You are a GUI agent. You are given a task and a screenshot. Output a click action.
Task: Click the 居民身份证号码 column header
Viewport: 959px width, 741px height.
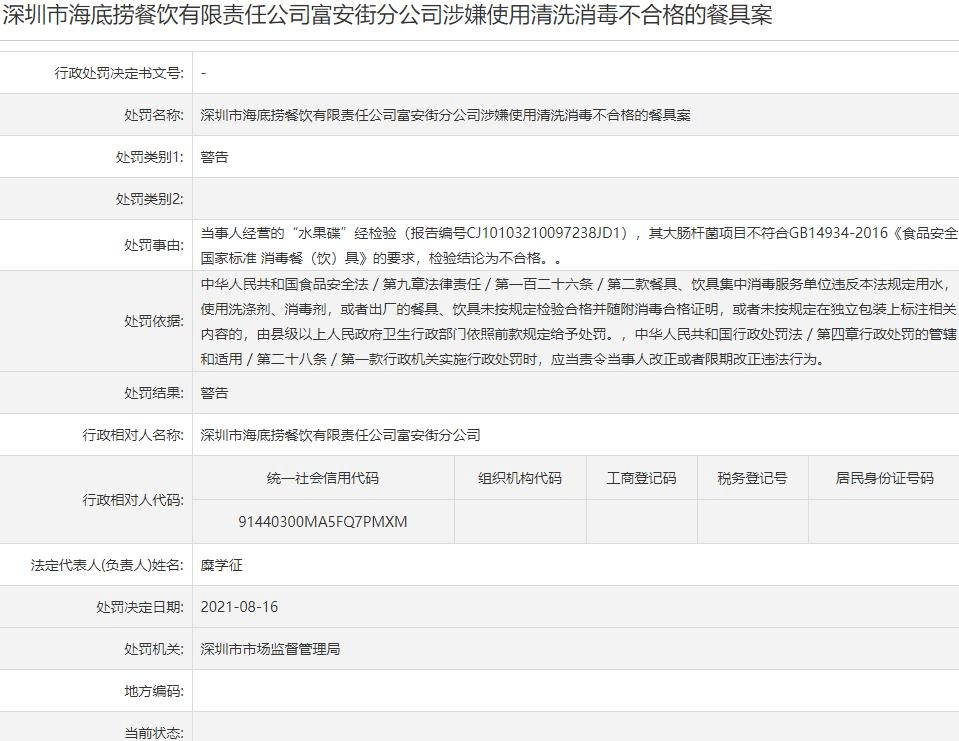pyautogui.click(x=884, y=478)
